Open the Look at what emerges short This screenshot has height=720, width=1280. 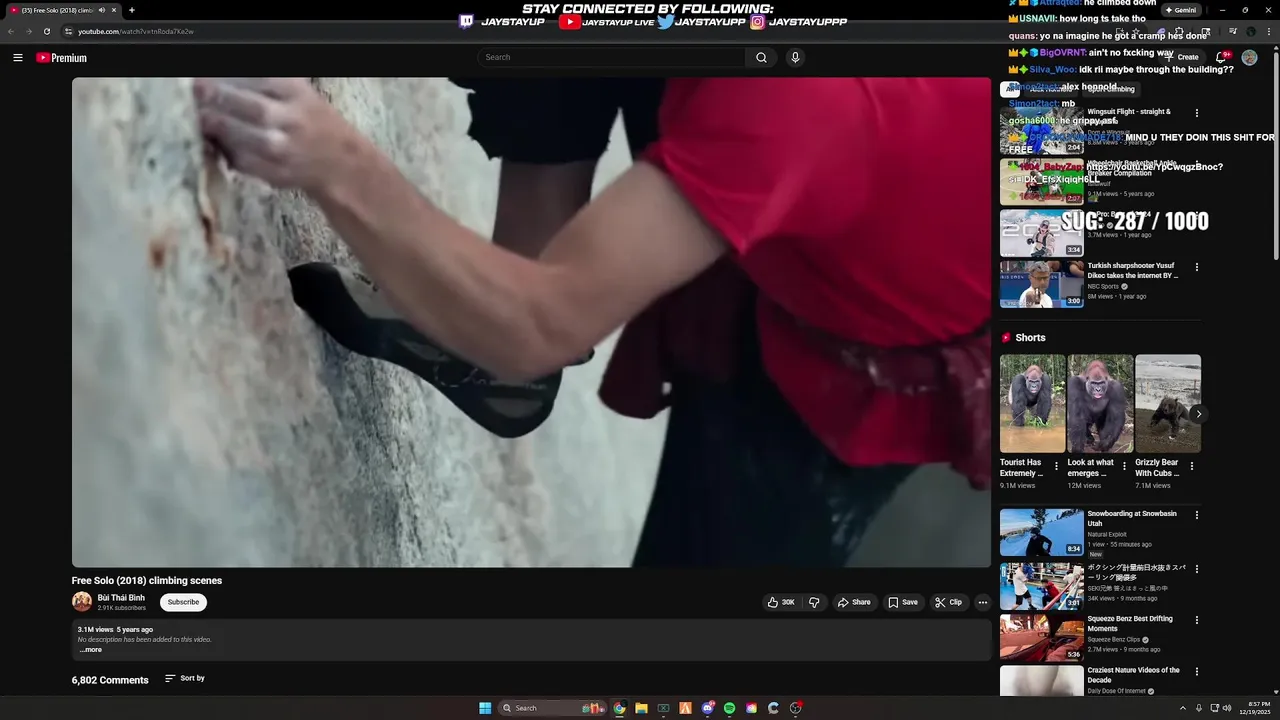[x=1100, y=403]
